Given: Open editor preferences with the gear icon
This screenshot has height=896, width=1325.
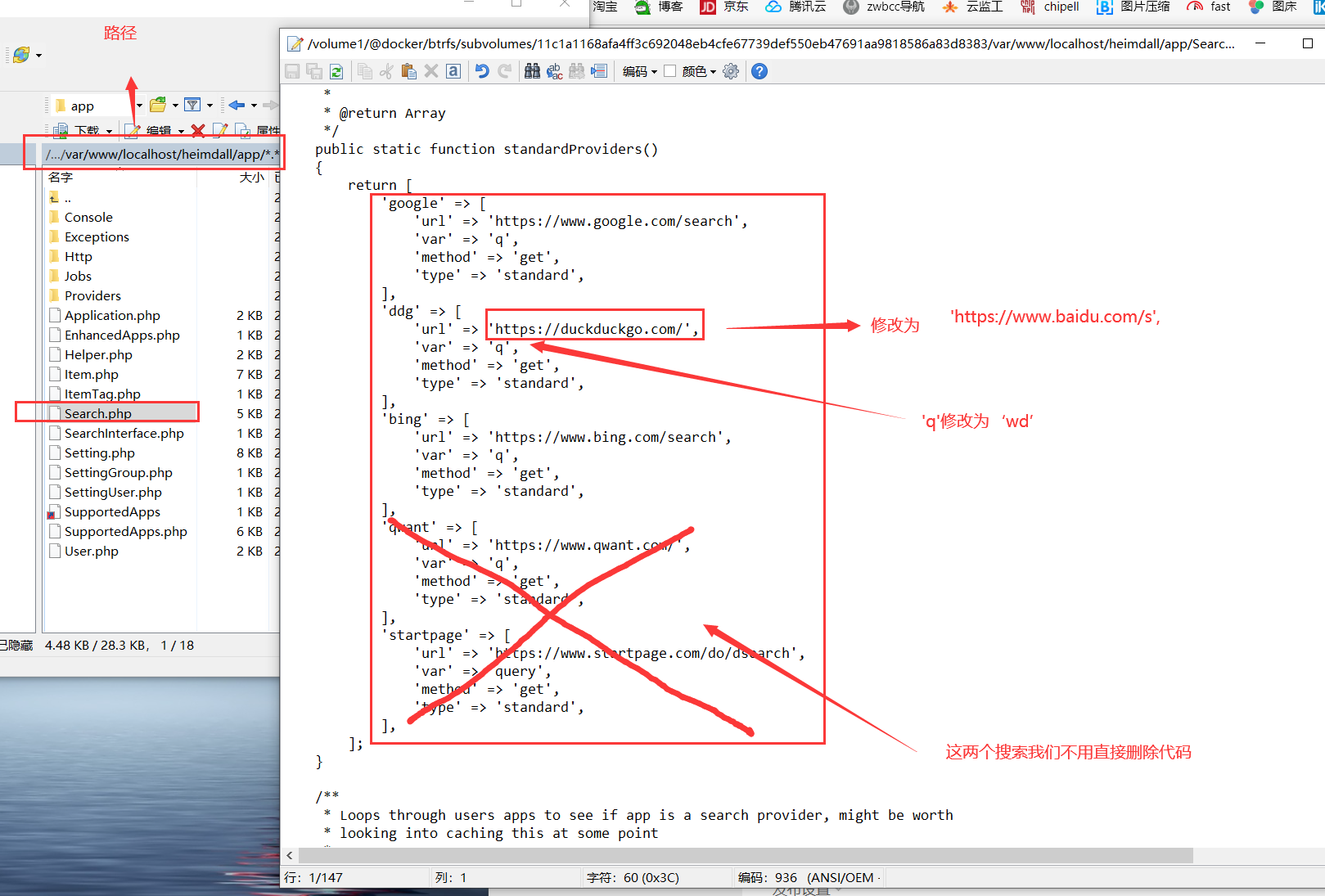Looking at the screenshot, I should pos(731,71).
